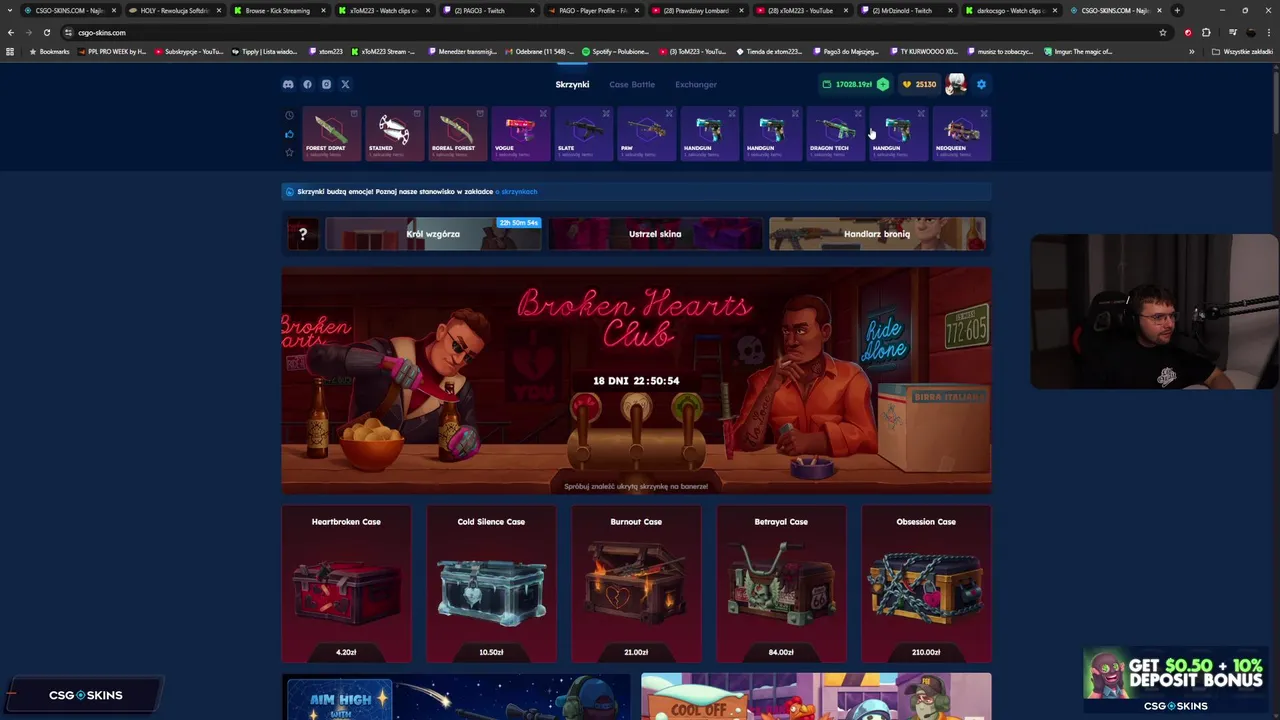The height and width of the screenshot is (720, 1280).
Task: Open the Stained drop card
Action: [x=394, y=134]
